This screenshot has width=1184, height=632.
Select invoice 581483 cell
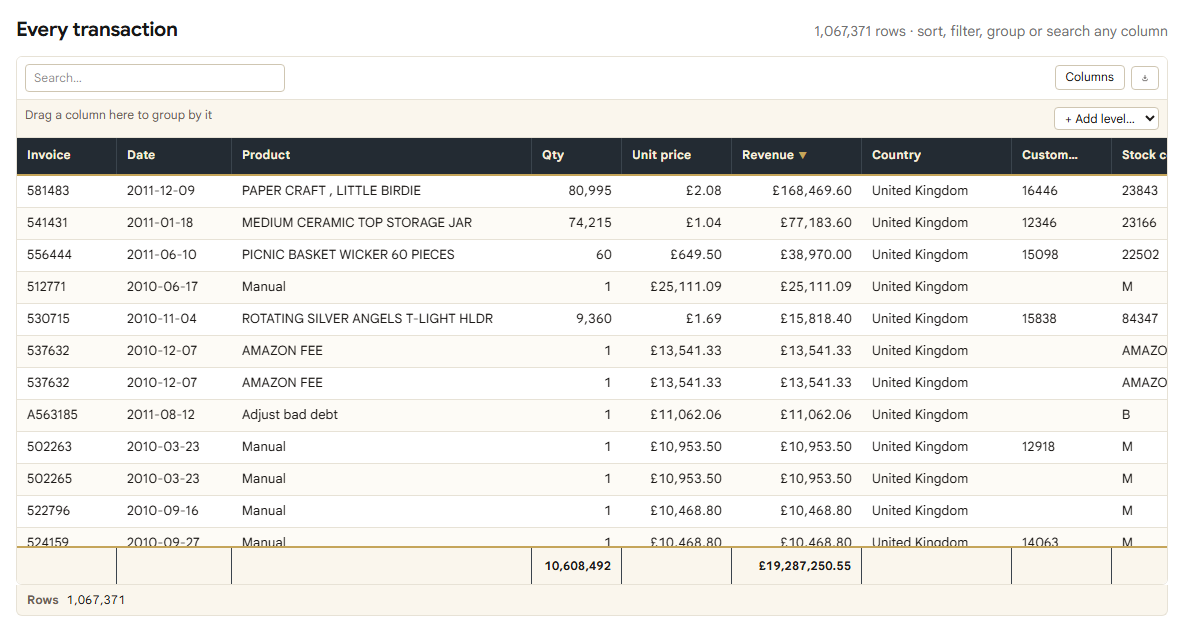tap(66, 191)
